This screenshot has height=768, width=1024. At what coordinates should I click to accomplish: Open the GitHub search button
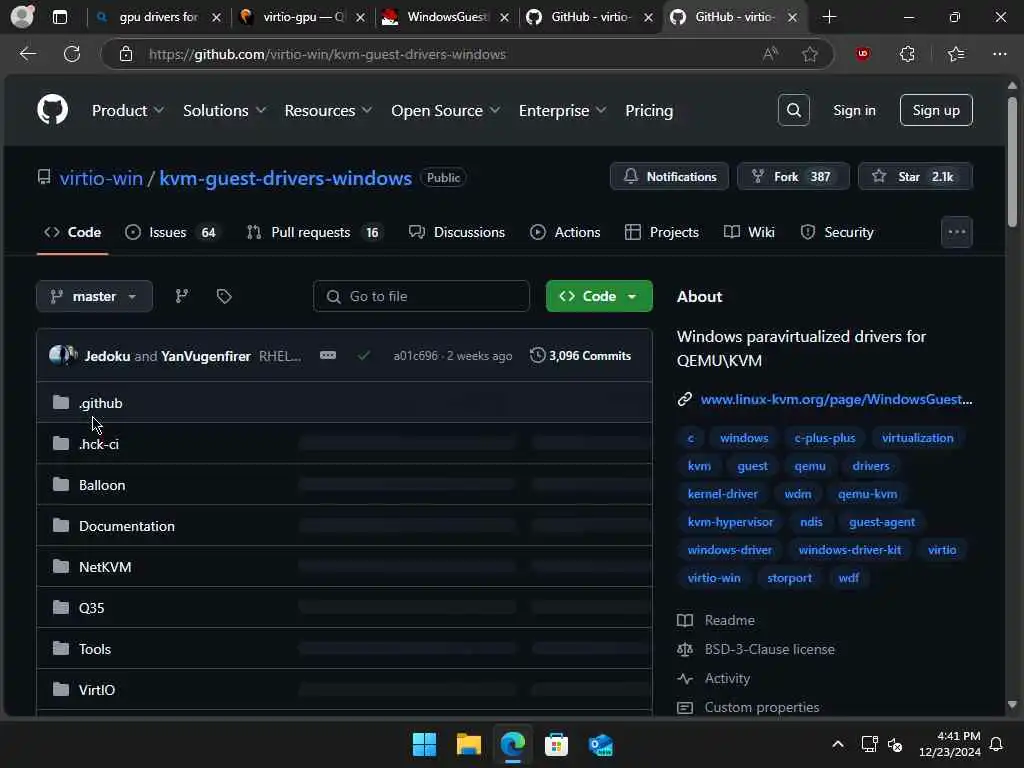point(793,110)
